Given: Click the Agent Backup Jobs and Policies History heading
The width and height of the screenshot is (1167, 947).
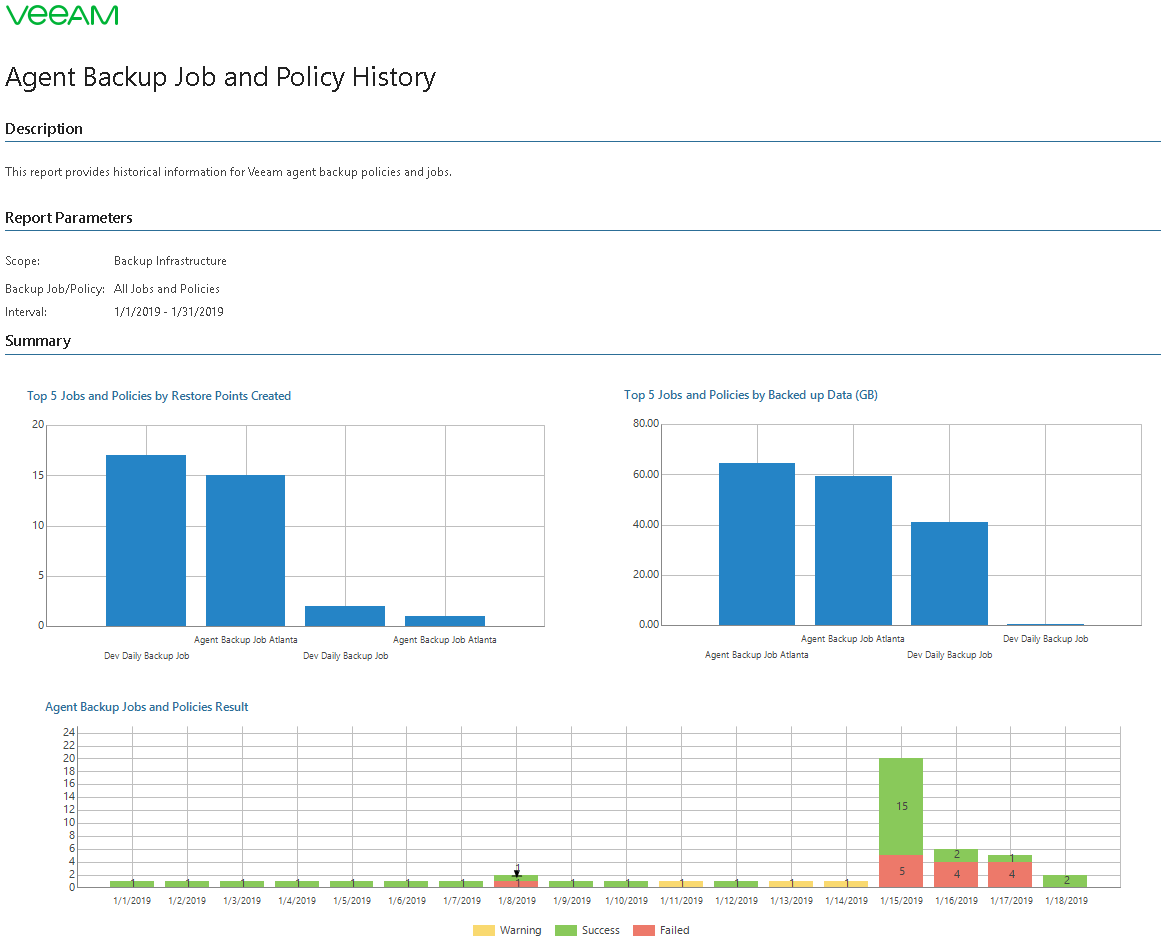Looking at the screenshot, I should [220, 77].
